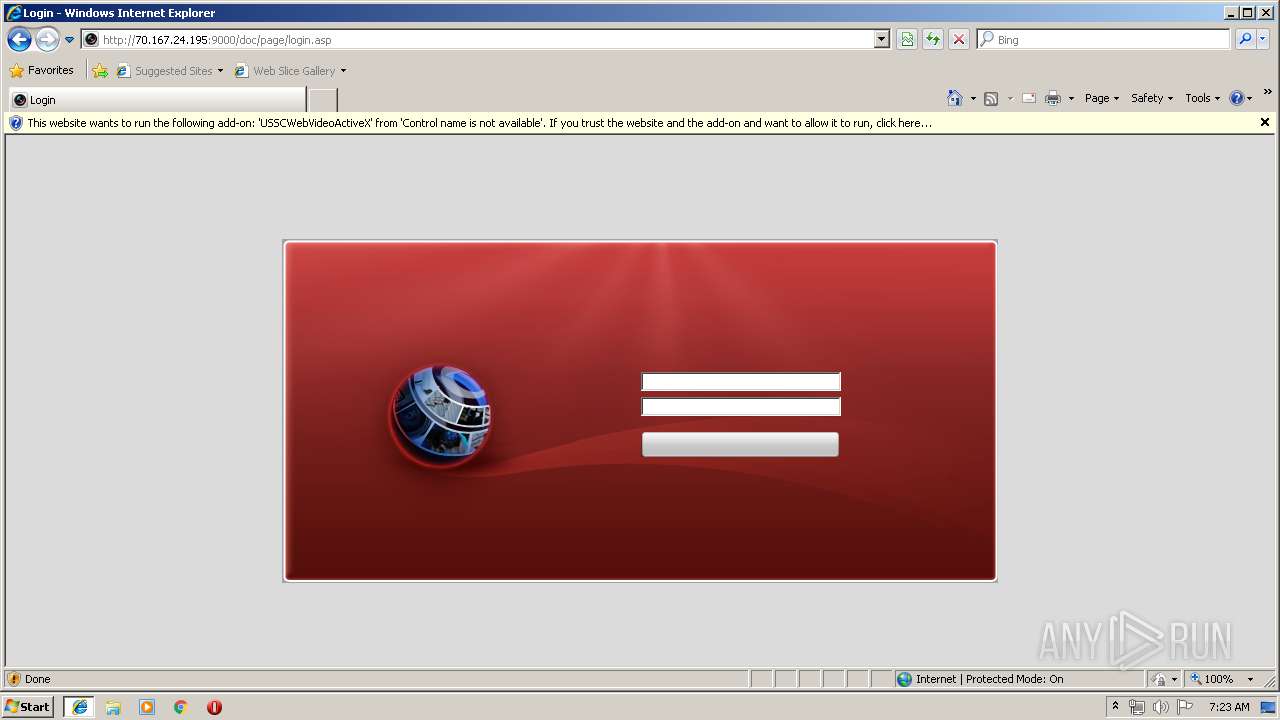Refresh the page with the refresh icon
Screen dimensions: 1280x720
pyautogui.click(x=933, y=40)
